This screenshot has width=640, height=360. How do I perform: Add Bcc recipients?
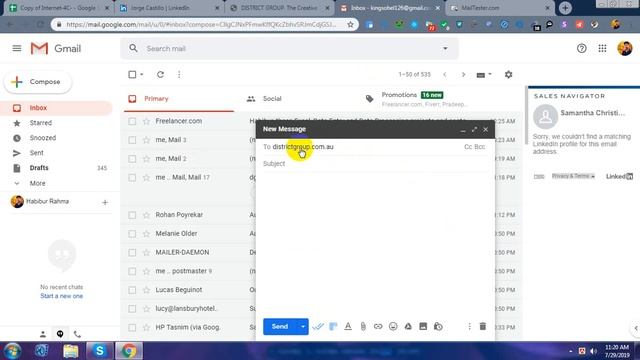480,147
